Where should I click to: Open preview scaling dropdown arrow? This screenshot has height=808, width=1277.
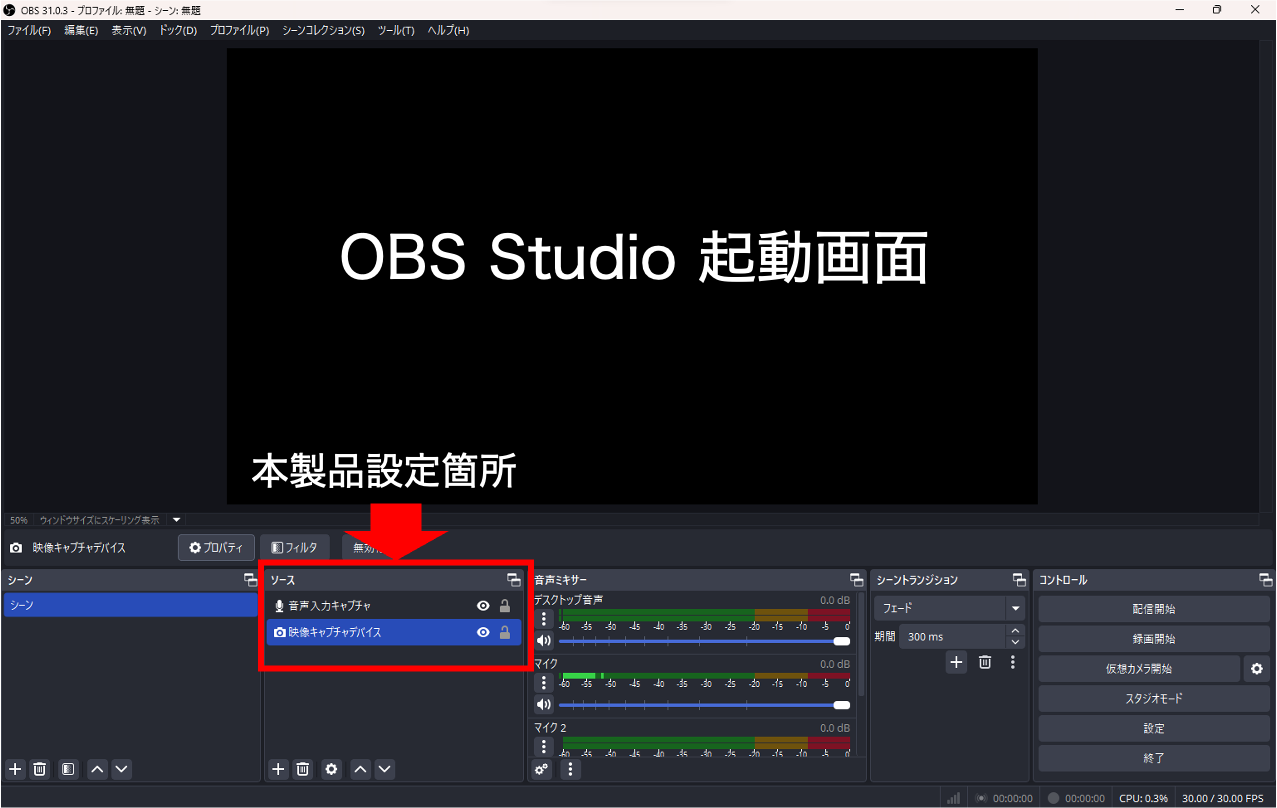[177, 520]
